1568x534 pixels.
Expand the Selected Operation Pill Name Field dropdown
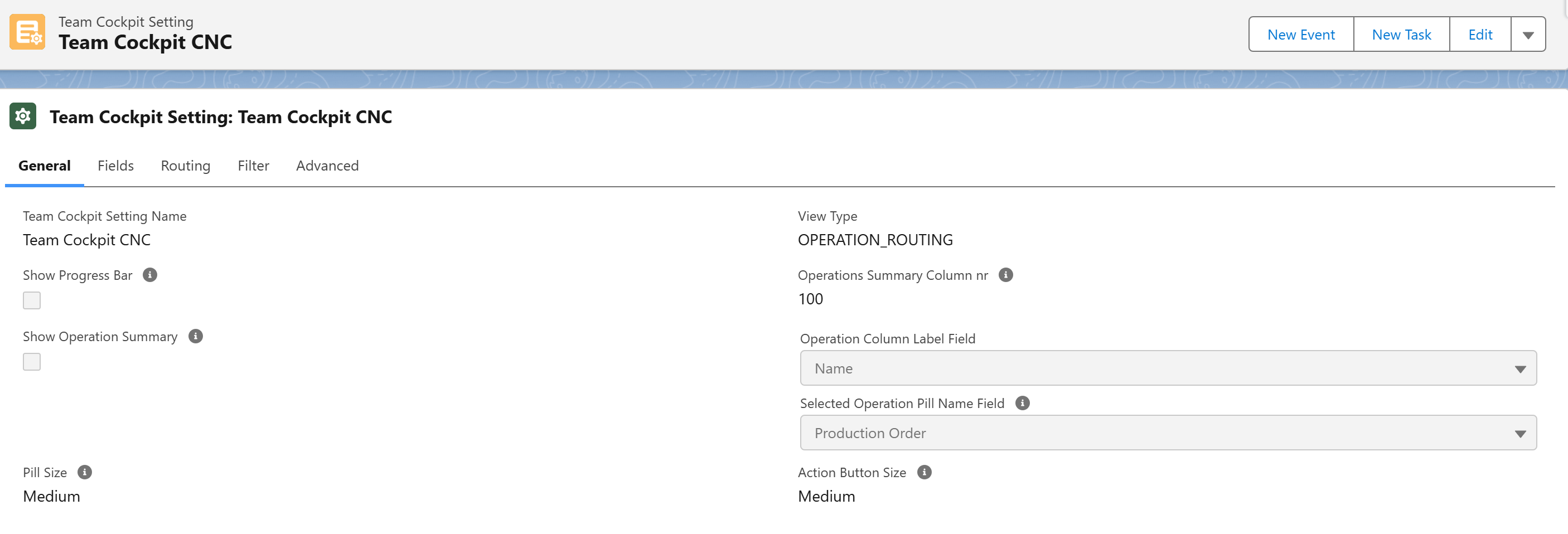[1168, 433]
